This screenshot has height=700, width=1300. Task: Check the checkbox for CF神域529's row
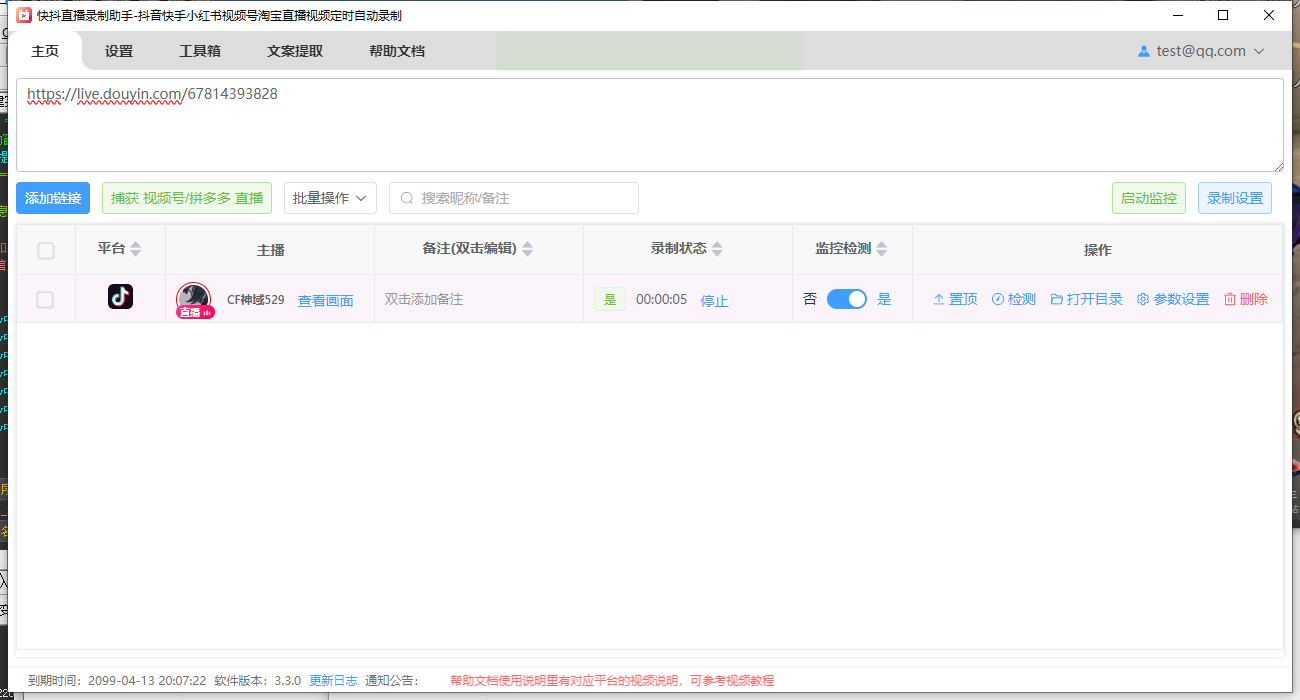pyautogui.click(x=45, y=298)
